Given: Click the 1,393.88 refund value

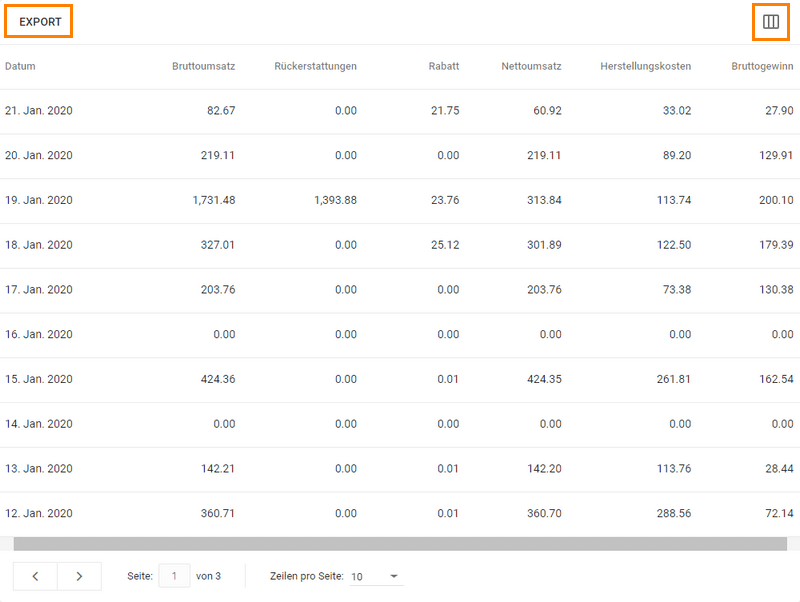Looking at the screenshot, I should click(x=328, y=200).
